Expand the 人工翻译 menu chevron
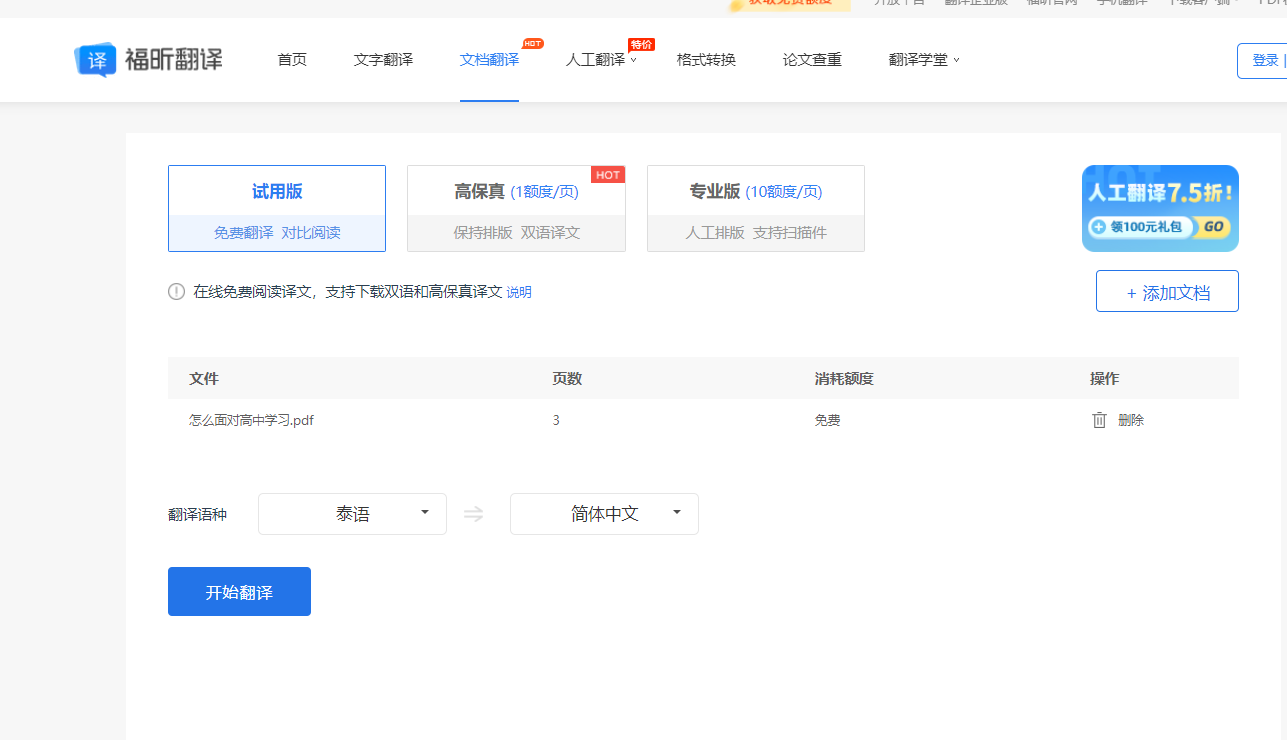 click(634, 60)
